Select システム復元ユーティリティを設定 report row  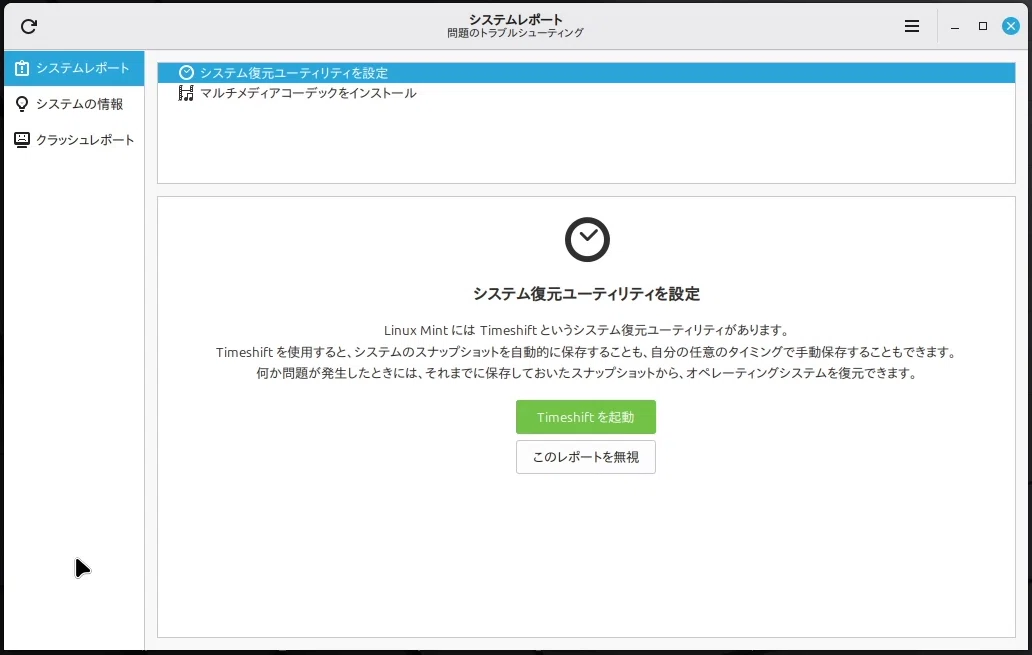(586, 72)
